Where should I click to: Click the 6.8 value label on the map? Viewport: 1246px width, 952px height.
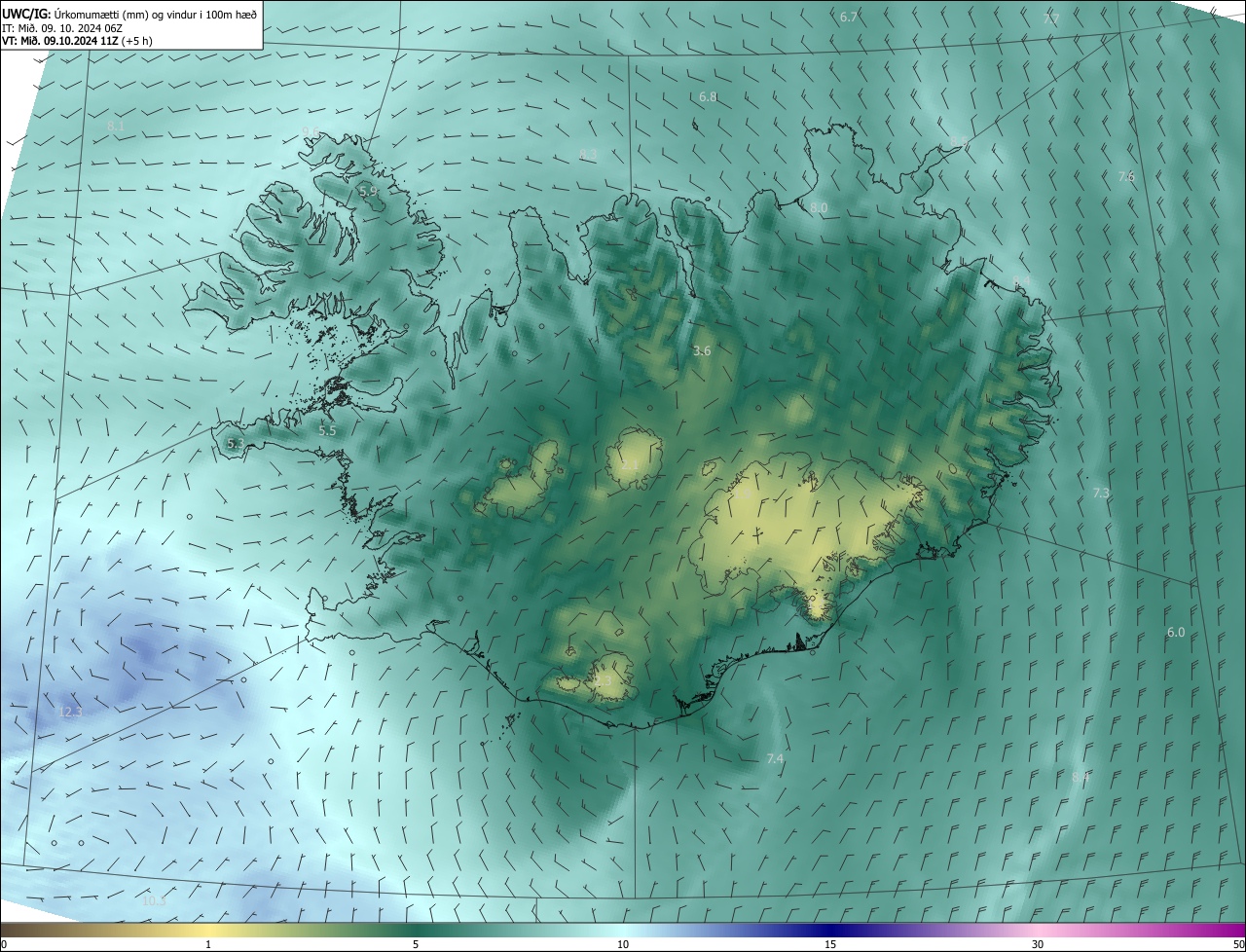(708, 97)
